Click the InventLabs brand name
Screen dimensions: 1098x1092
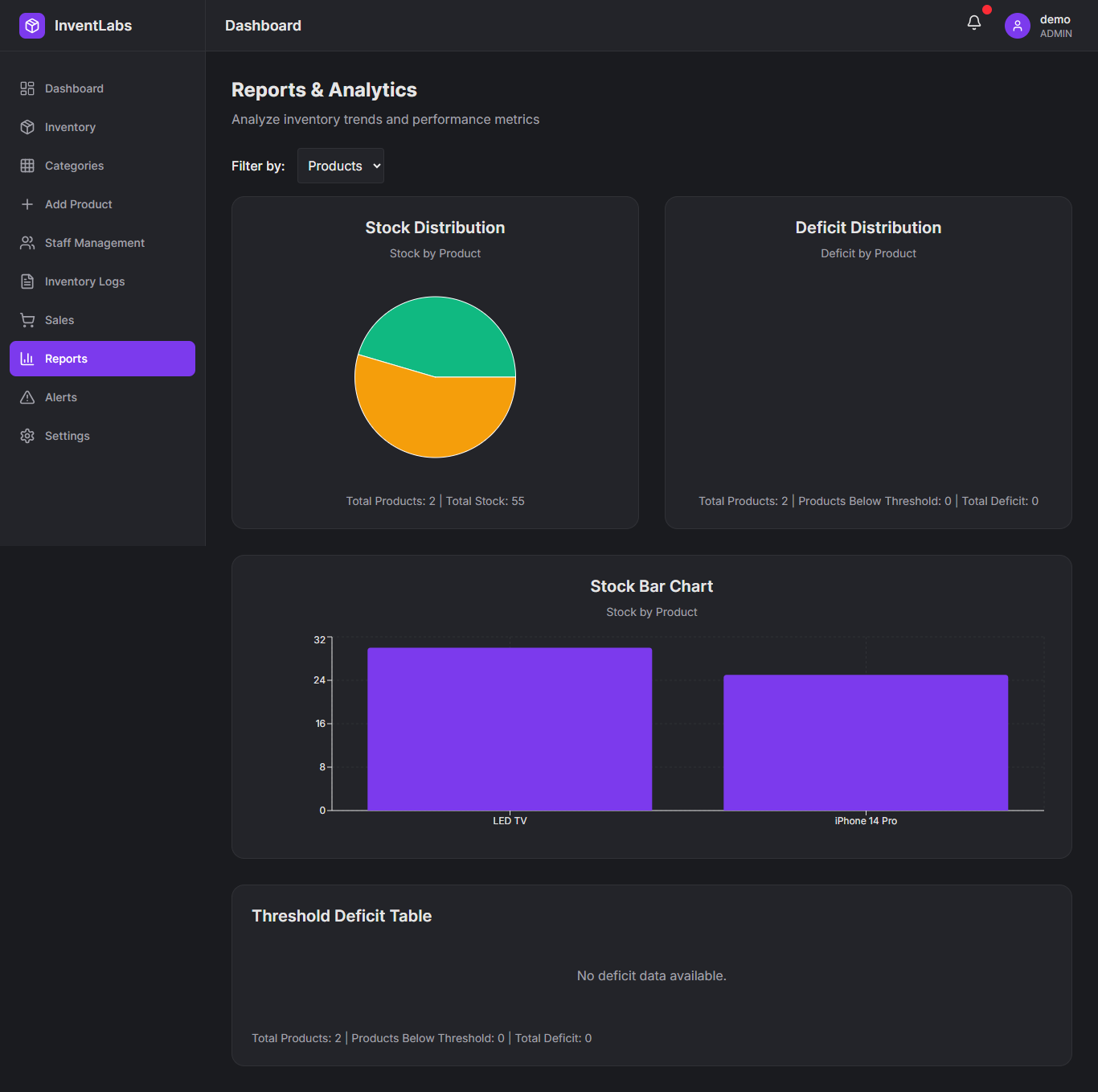pos(93,26)
